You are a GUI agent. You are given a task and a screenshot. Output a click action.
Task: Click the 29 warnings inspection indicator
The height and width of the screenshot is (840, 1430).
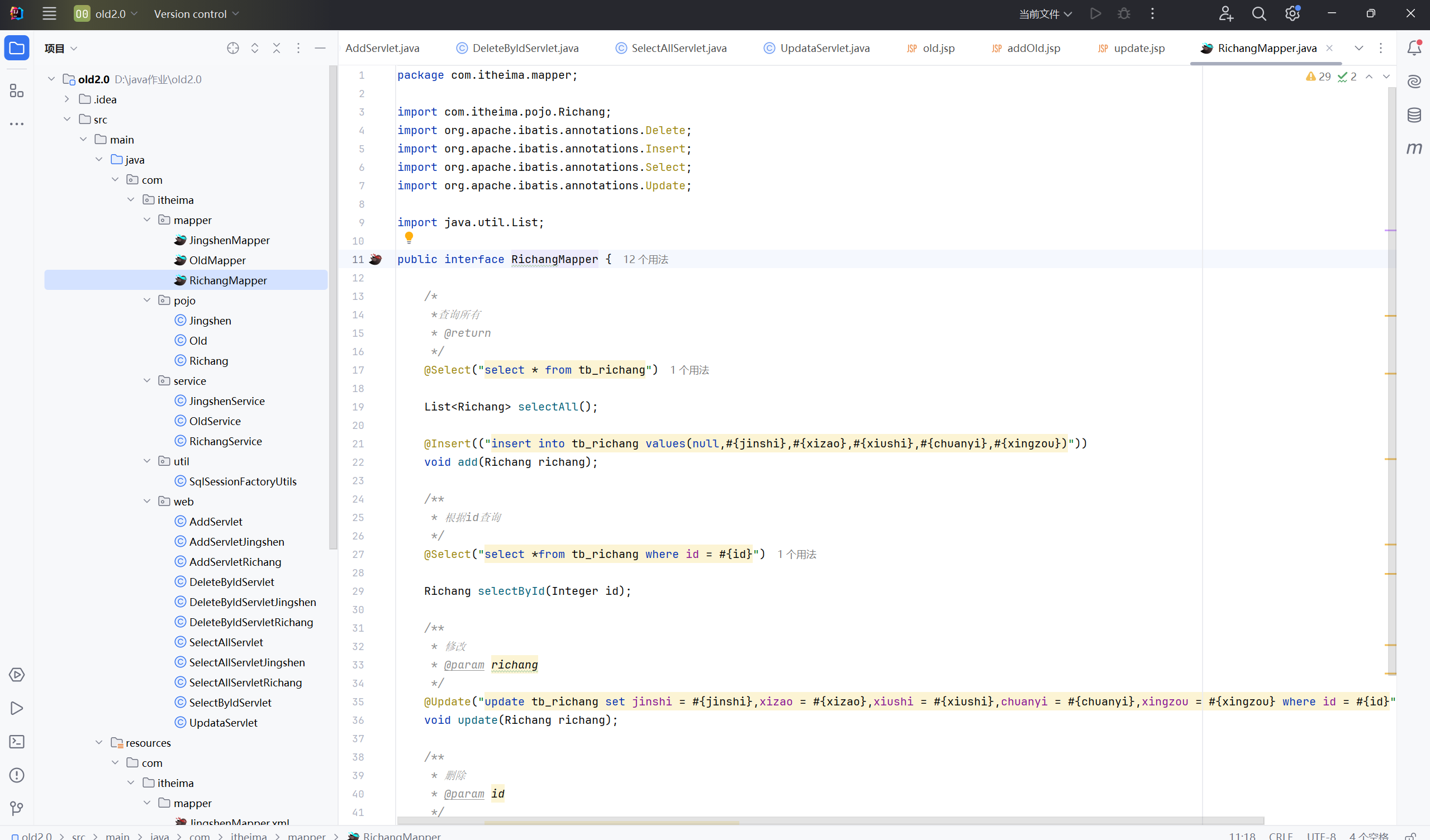[x=1318, y=77]
